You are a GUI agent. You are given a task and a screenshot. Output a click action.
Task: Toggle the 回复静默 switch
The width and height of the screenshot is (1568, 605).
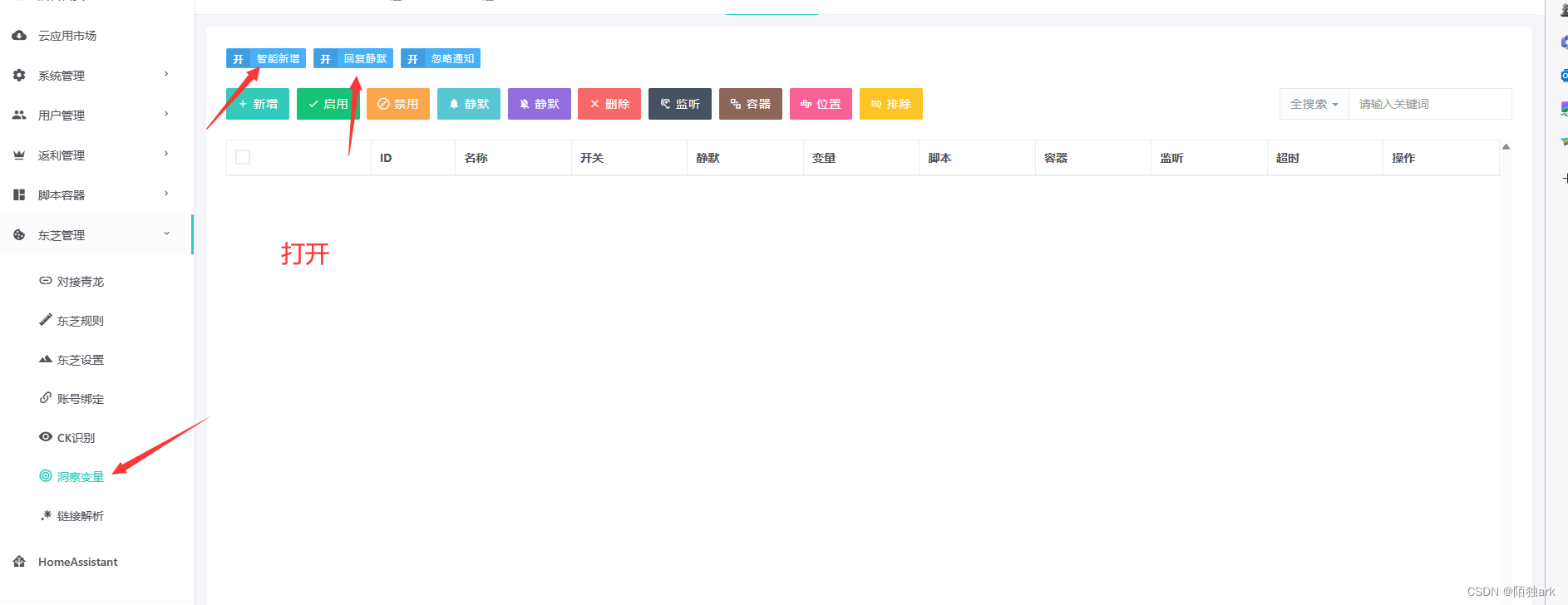[353, 58]
